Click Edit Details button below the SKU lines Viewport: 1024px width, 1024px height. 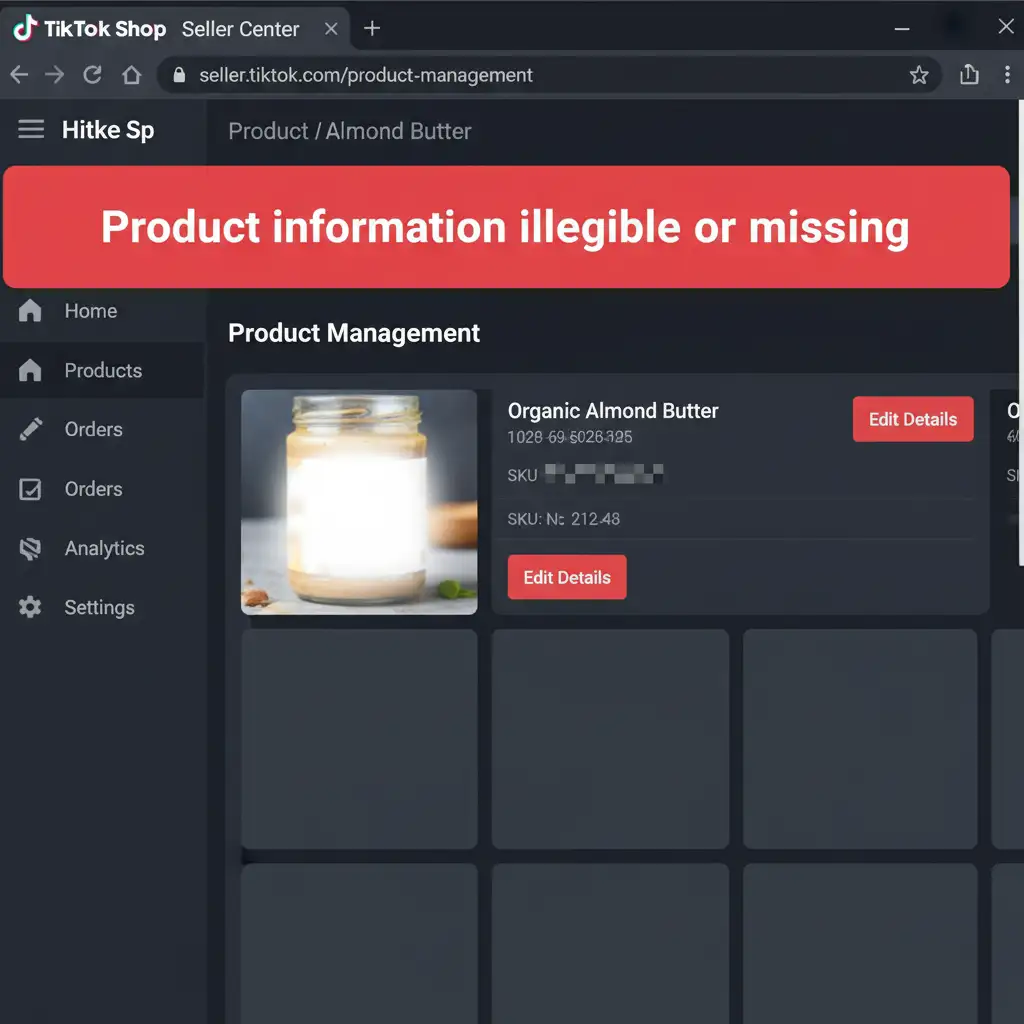[x=566, y=577]
